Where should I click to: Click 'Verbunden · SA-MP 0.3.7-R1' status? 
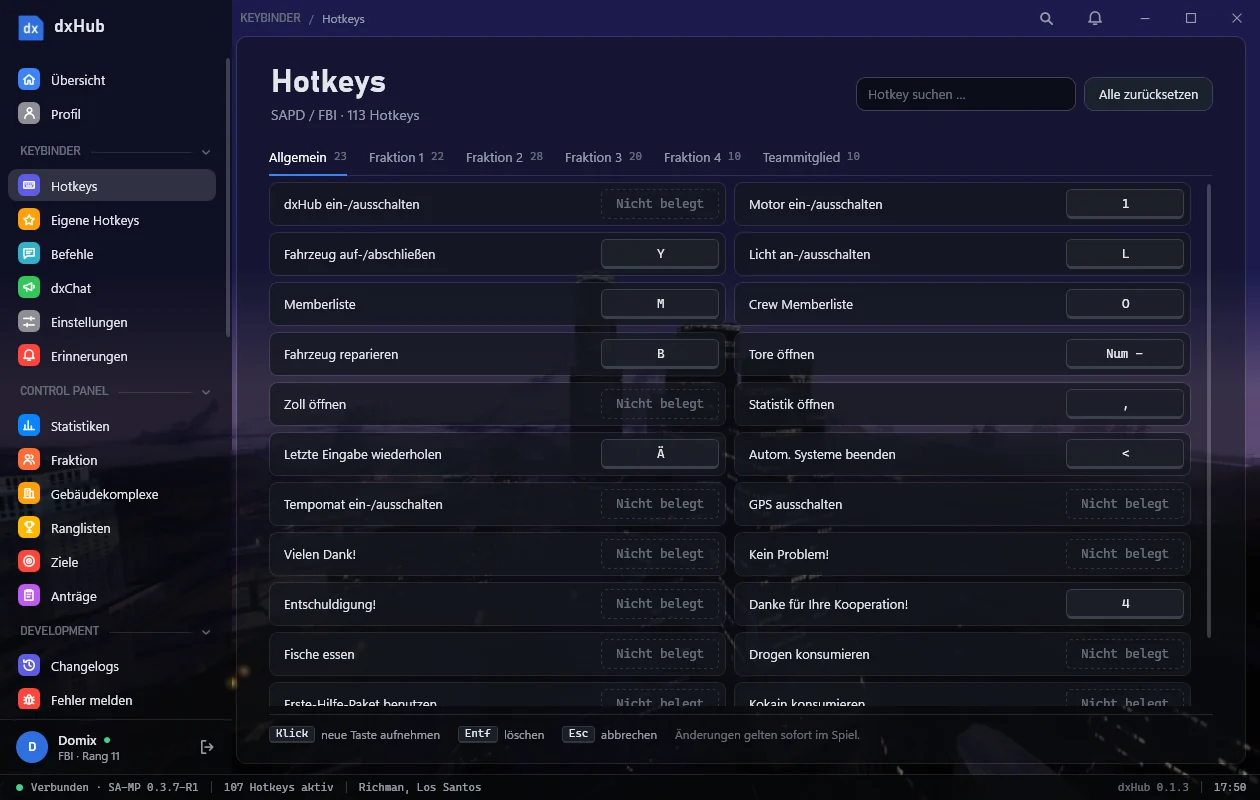107,787
